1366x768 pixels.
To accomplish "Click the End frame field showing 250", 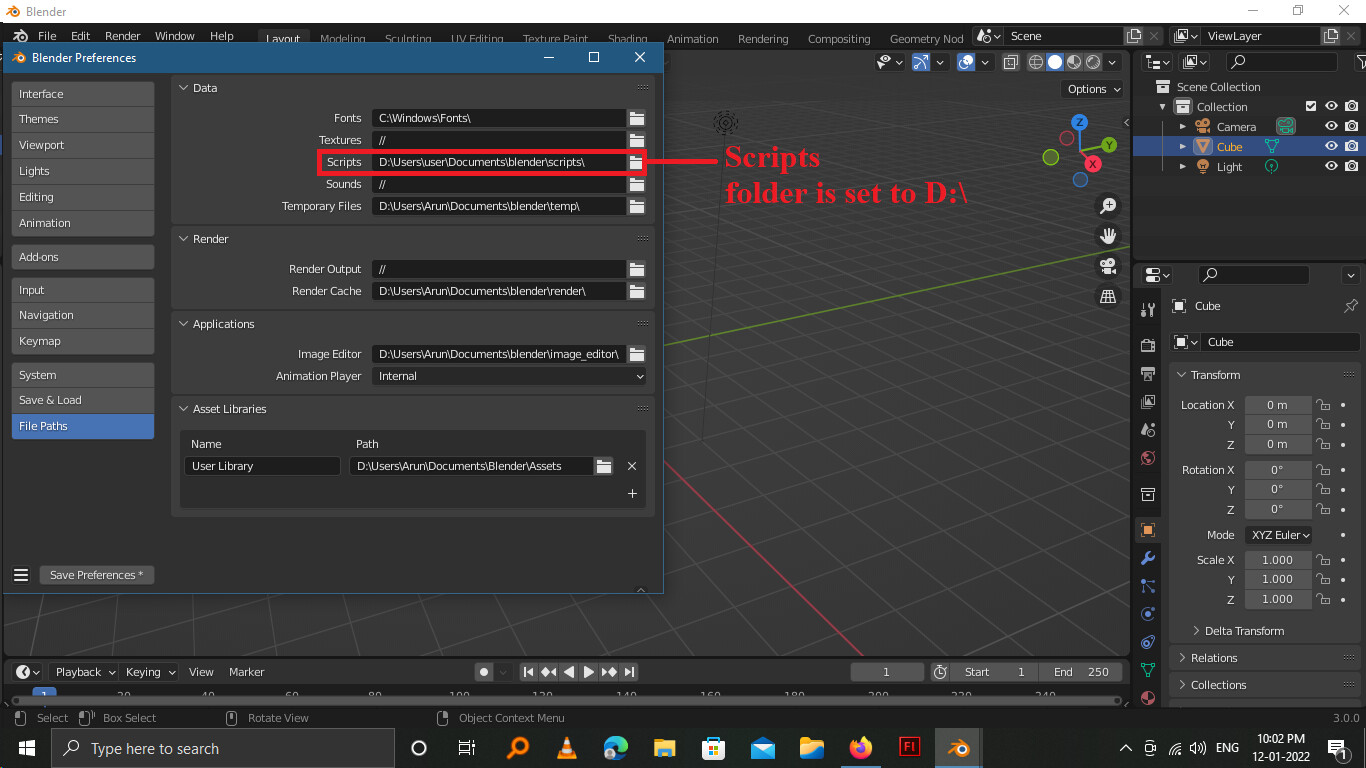I will [x=1081, y=672].
